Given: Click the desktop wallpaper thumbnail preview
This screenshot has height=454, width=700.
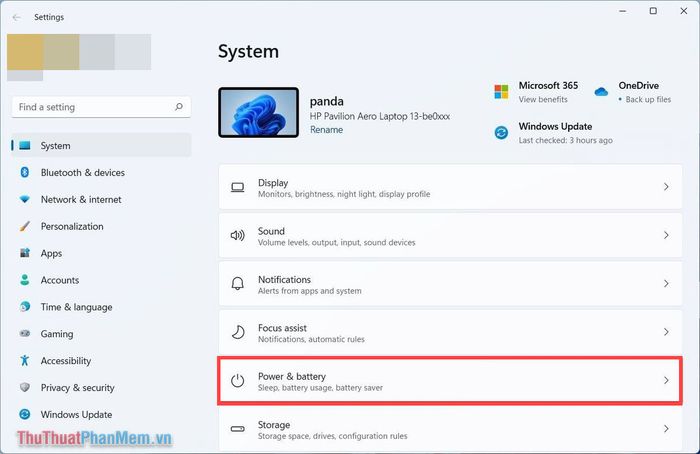Looking at the screenshot, I should (x=258, y=111).
